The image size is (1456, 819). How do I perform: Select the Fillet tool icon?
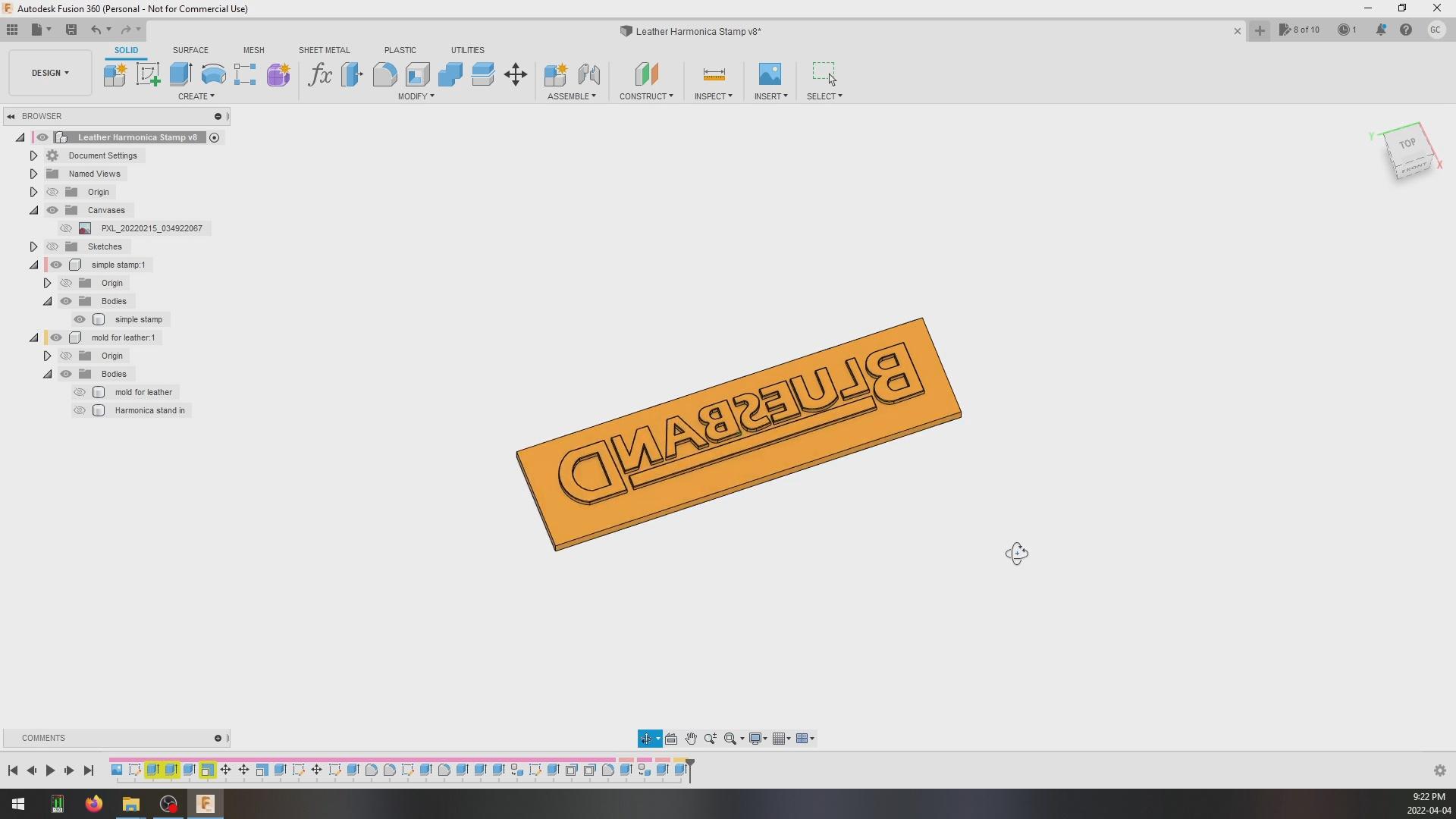coord(384,74)
